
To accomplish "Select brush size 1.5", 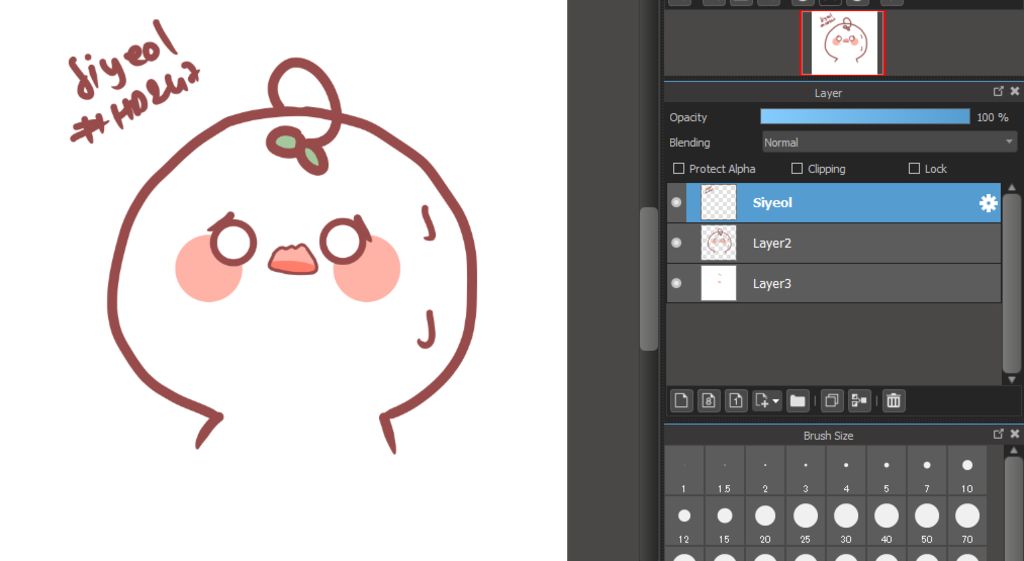I will (724, 470).
